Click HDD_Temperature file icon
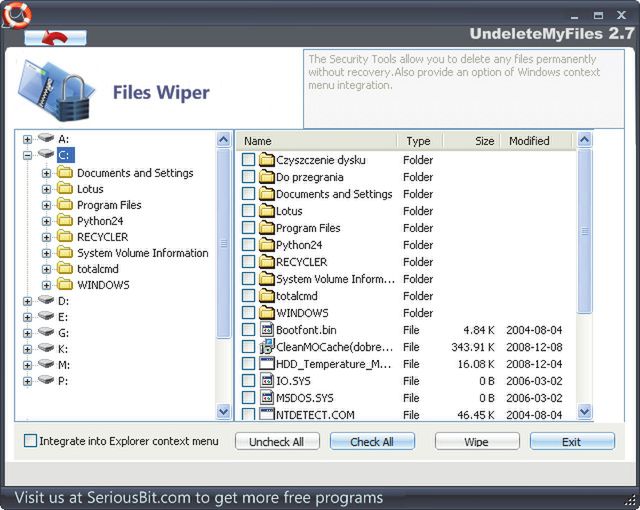Viewport: 640px width, 510px height. [x=267, y=364]
